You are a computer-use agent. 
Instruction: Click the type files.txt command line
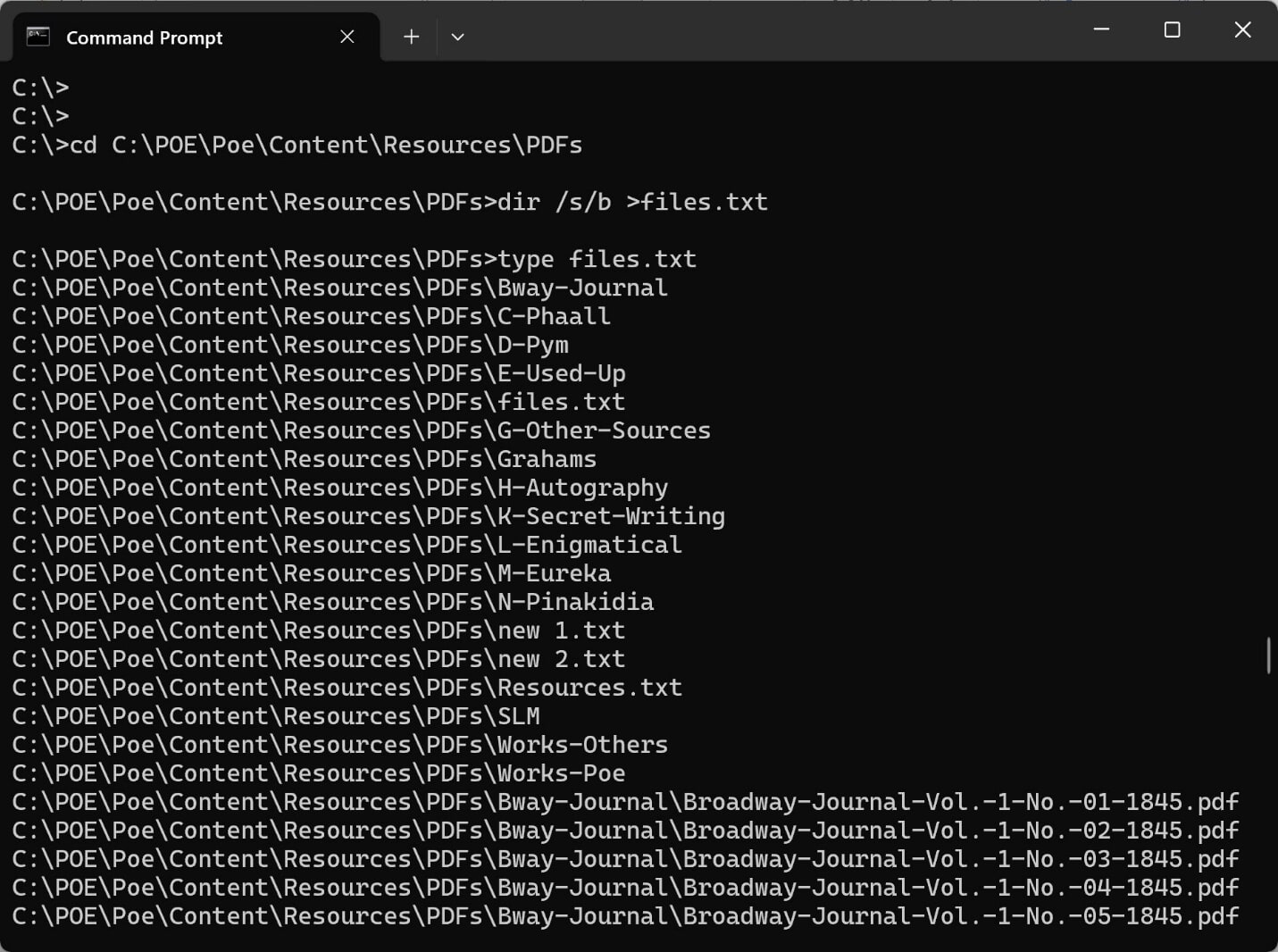pos(353,259)
